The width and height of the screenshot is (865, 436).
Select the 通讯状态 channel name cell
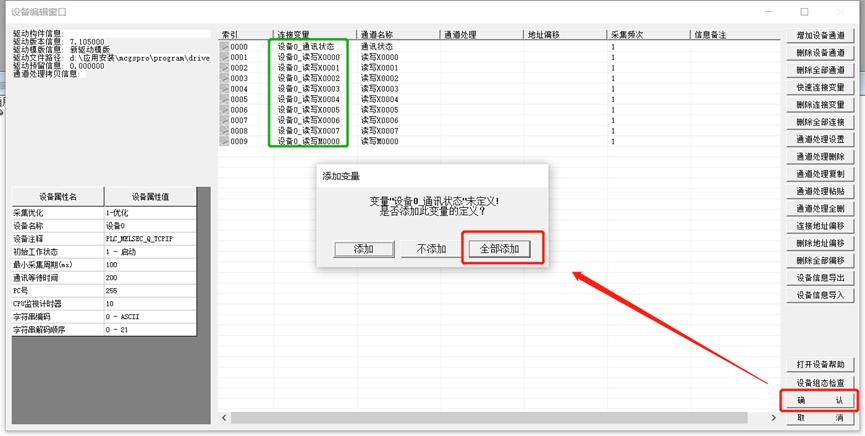click(377, 47)
